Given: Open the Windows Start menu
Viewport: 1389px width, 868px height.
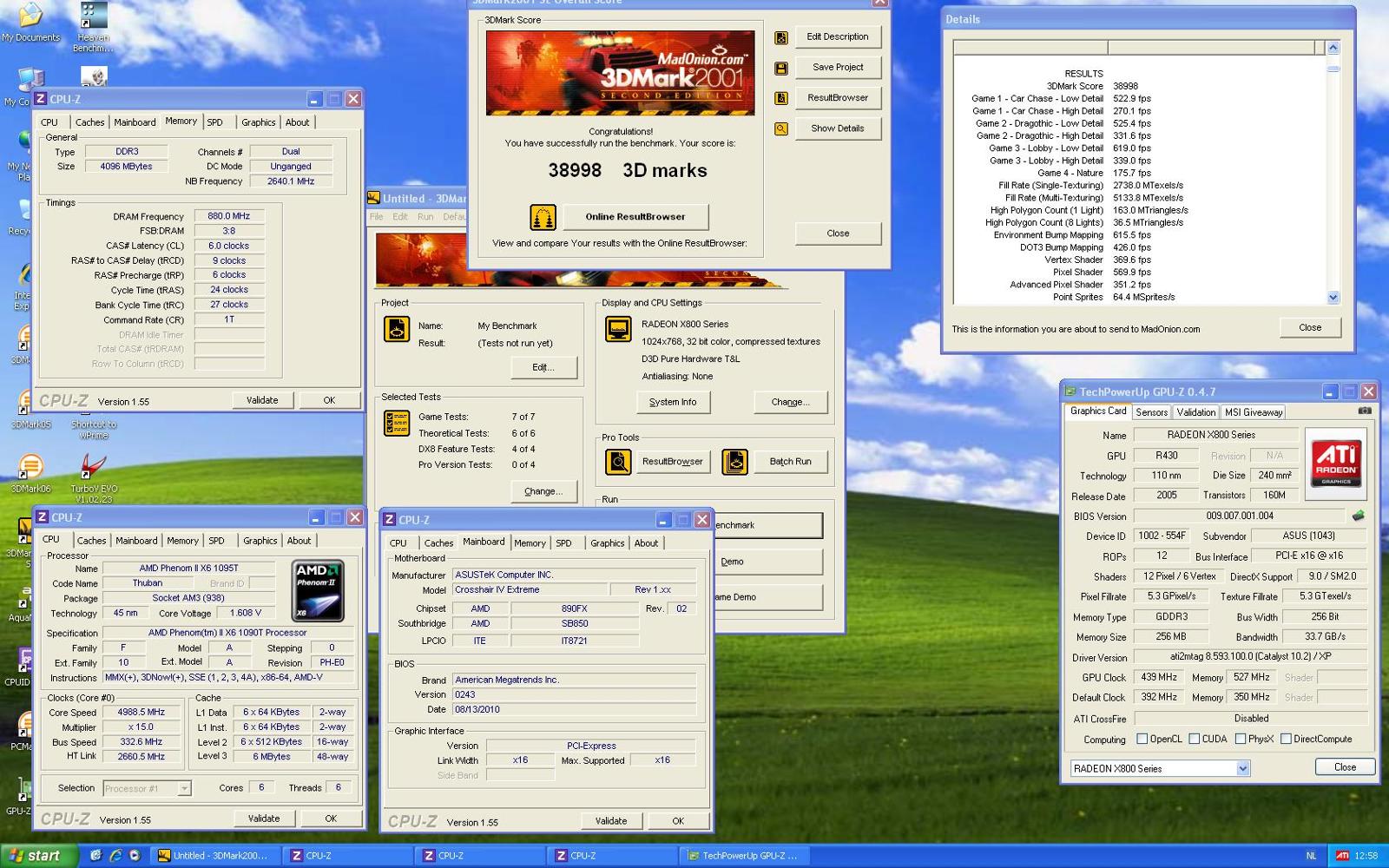Looking at the screenshot, I should tap(38, 856).
